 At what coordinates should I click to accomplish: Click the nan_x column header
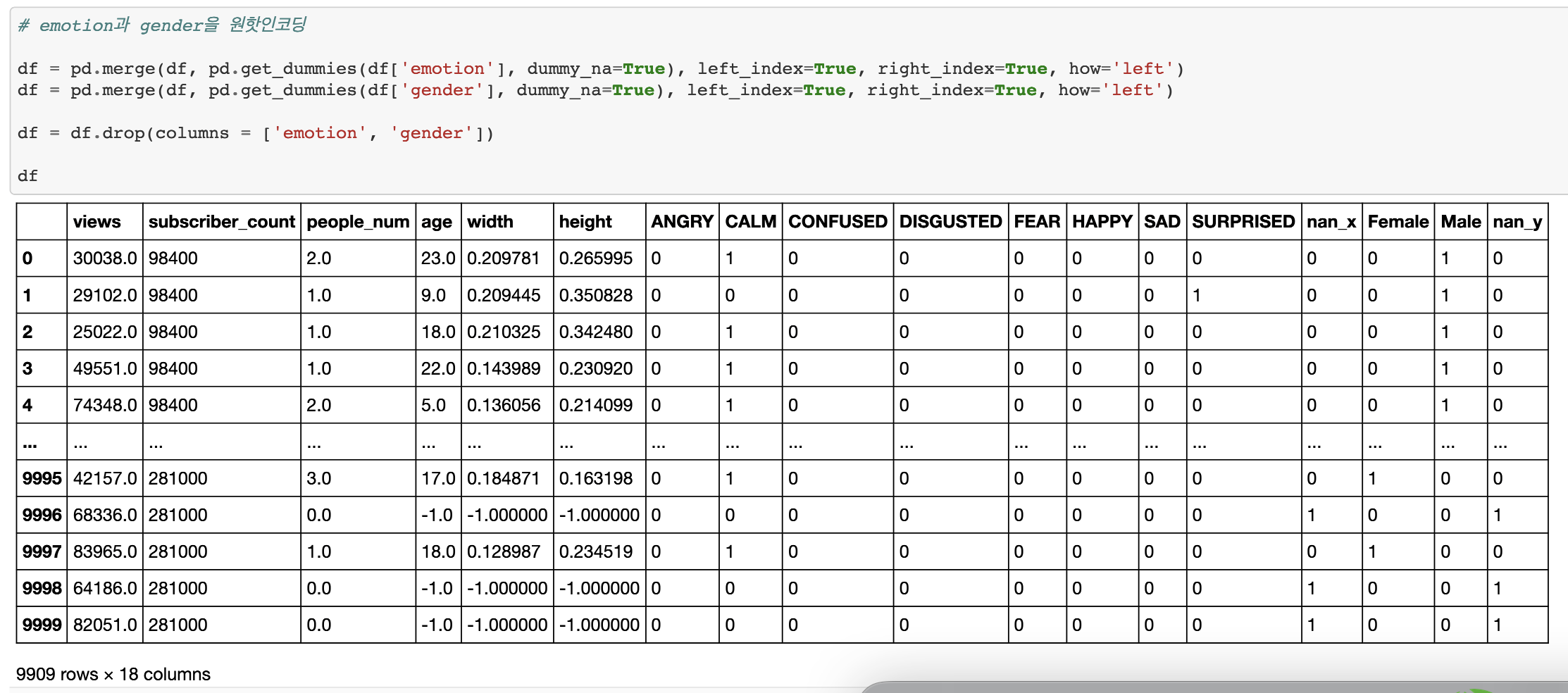click(1331, 222)
